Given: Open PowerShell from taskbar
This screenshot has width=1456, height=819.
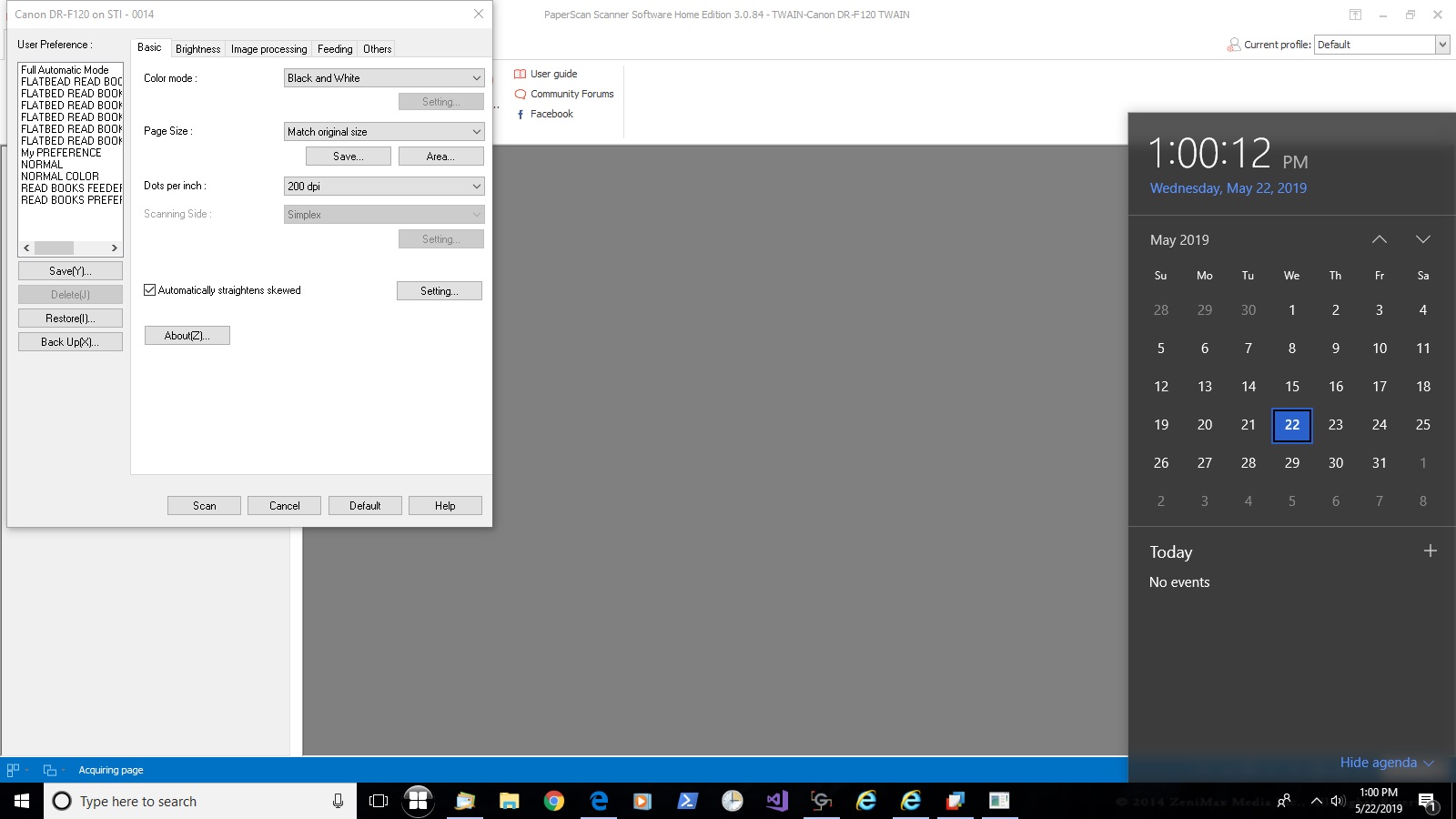Looking at the screenshot, I should pos(687,801).
